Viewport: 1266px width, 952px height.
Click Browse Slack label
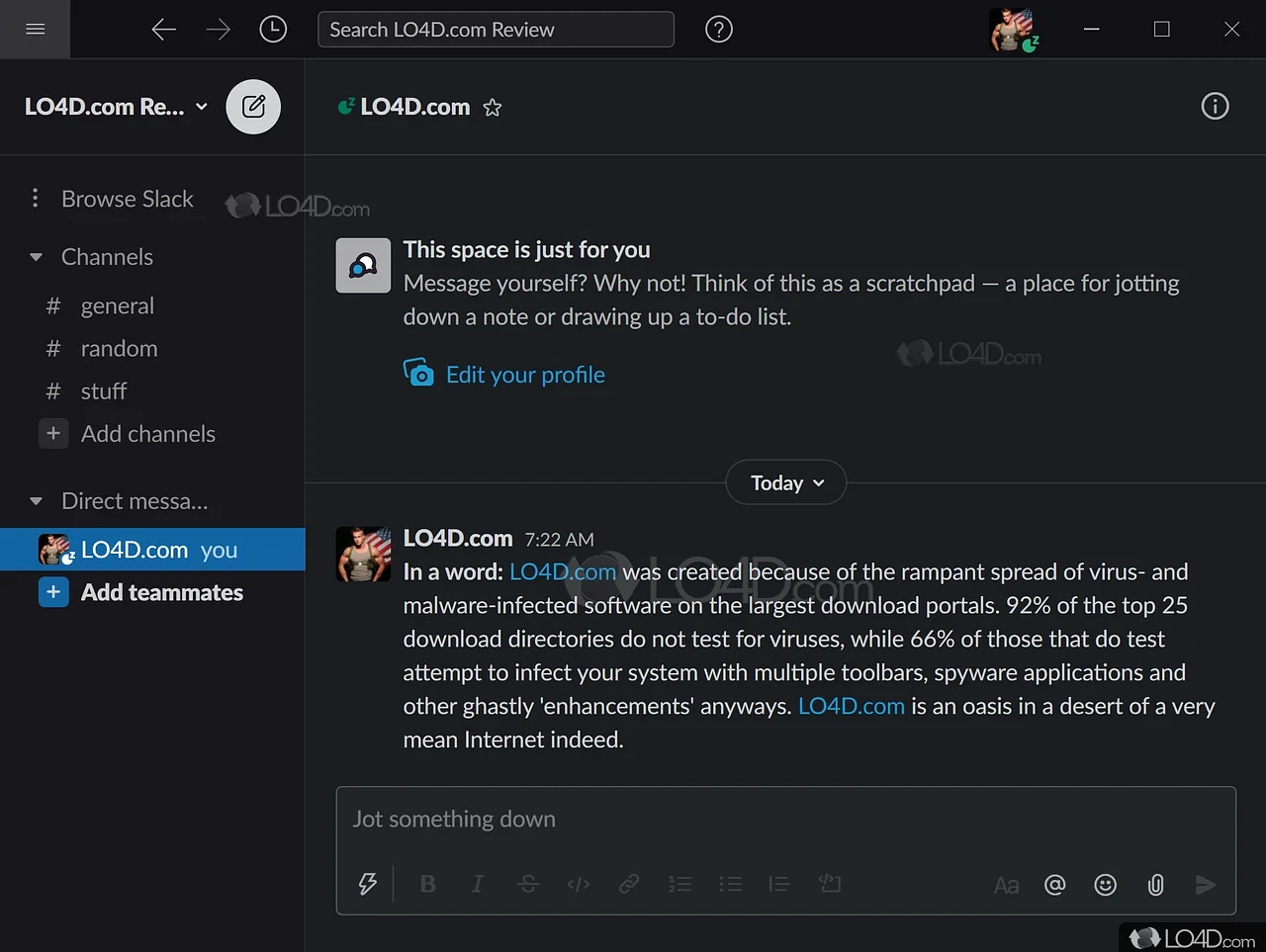(128, 199)
